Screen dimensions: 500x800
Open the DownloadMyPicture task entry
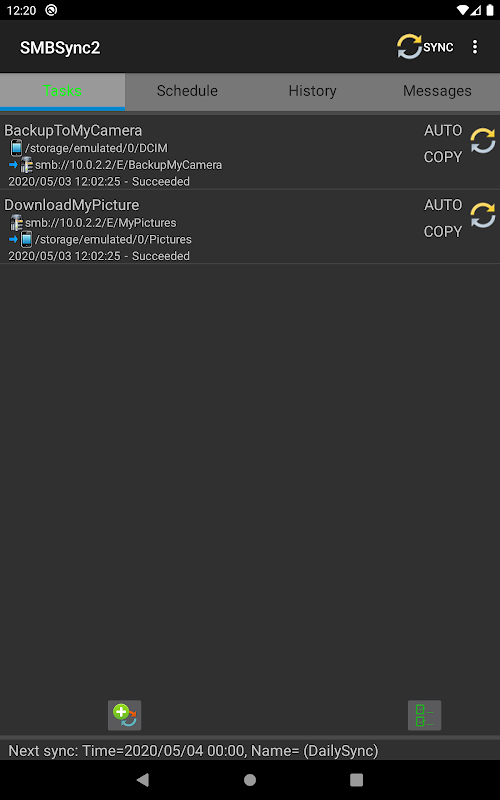click(x=250, y=227)
